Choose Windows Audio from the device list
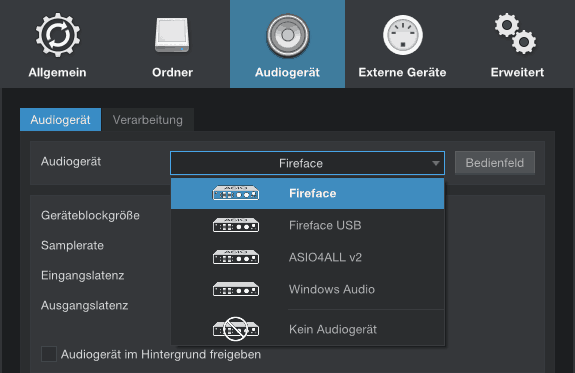 tap(307, 289)
